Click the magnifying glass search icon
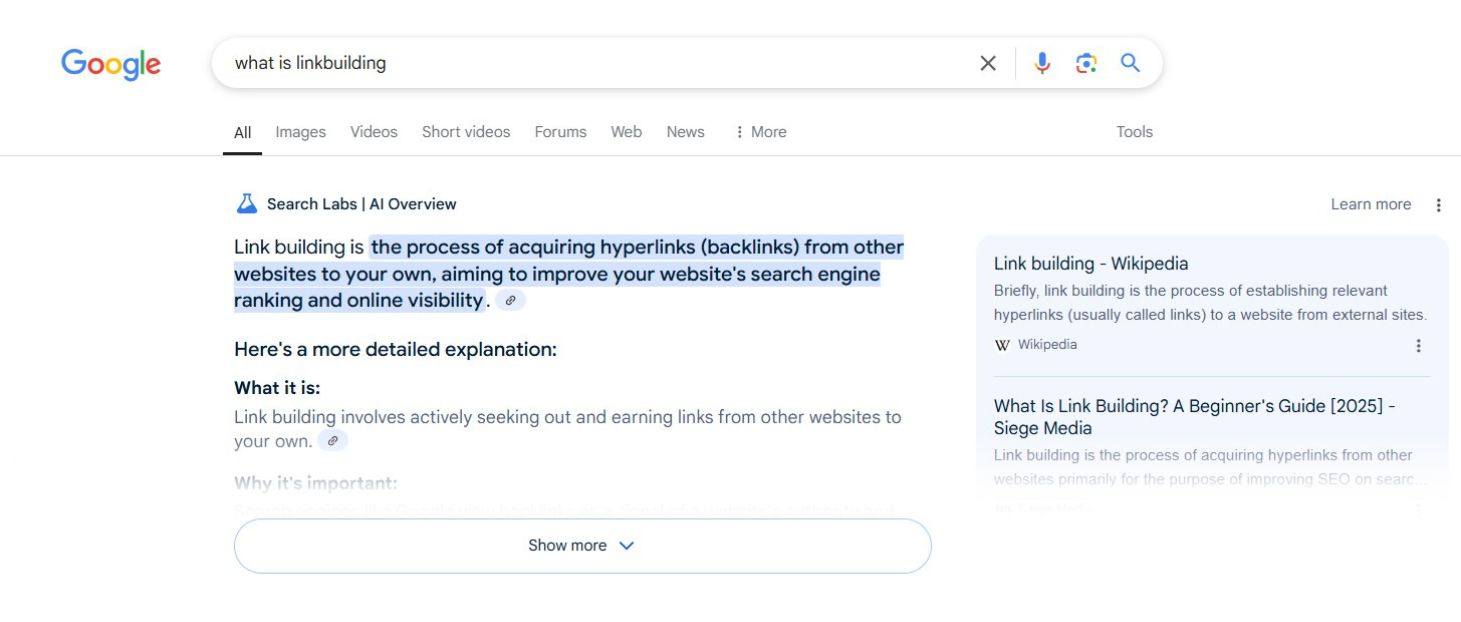The image size is (1461, 622). click(x=1130, y=63)
